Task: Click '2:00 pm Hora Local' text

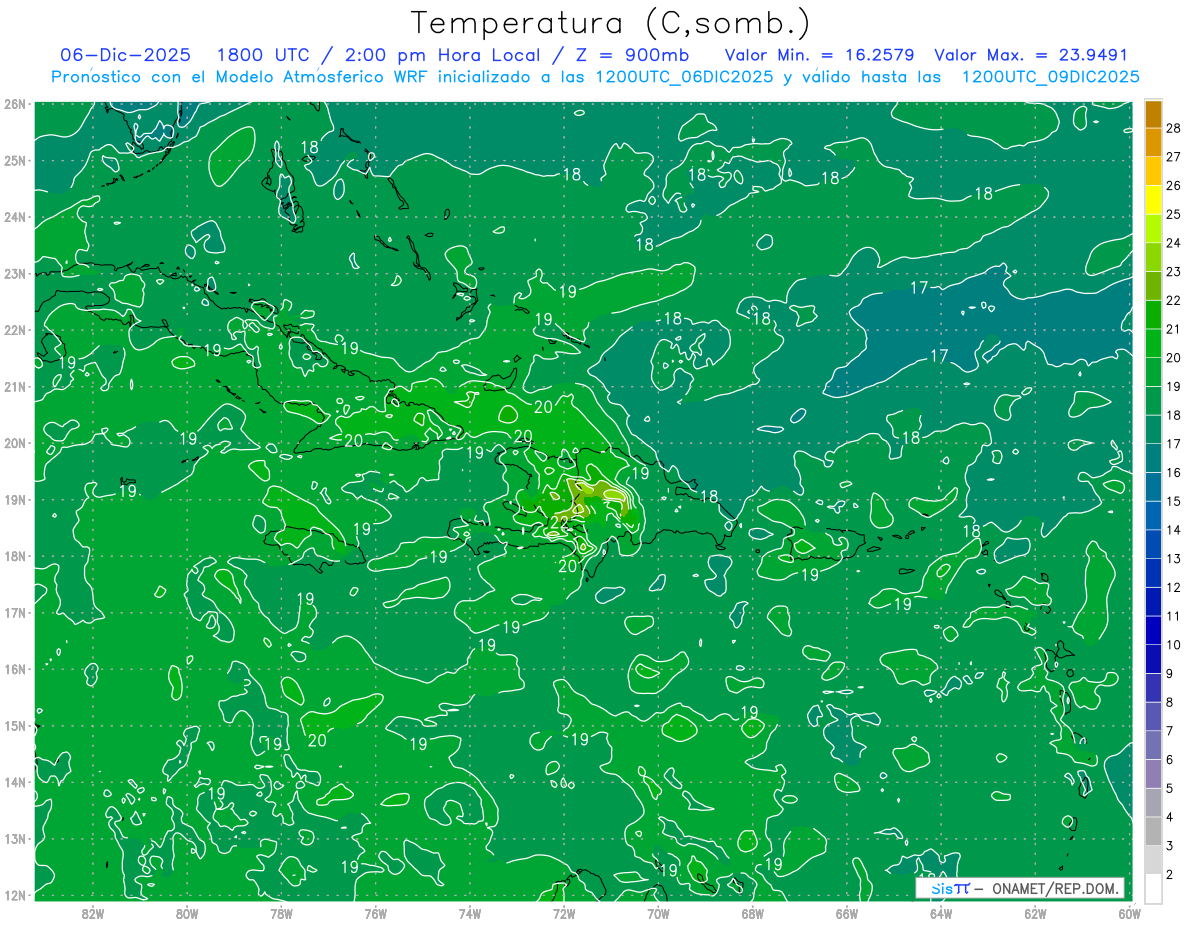Action: tap(442, 55)
